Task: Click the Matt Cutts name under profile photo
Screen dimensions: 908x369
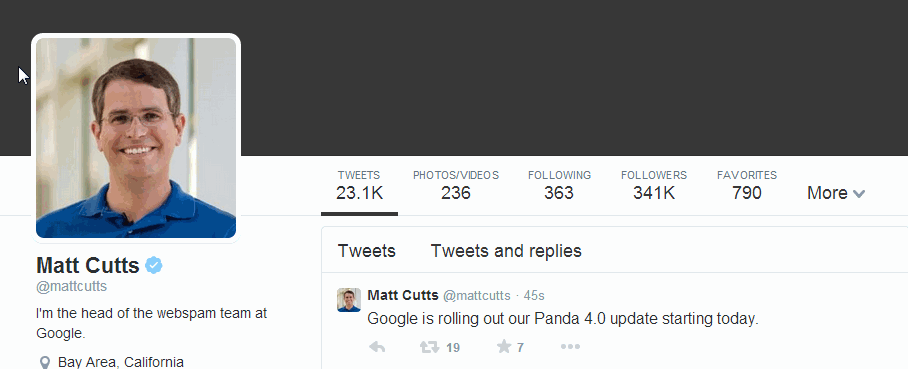Action: (x=88, y=265)
